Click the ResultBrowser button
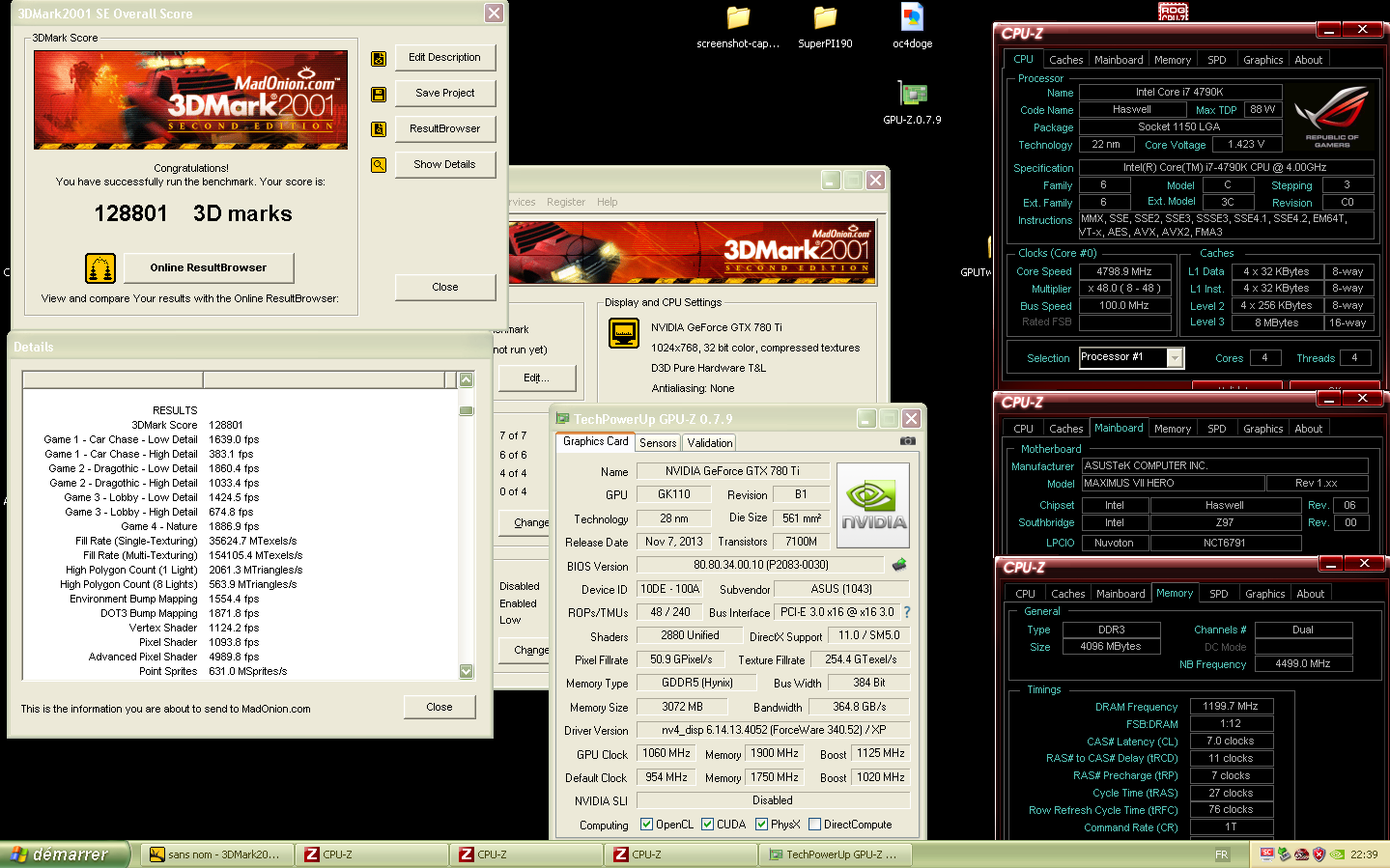Viewport: 1390px width, 868px height. [444, 128]
